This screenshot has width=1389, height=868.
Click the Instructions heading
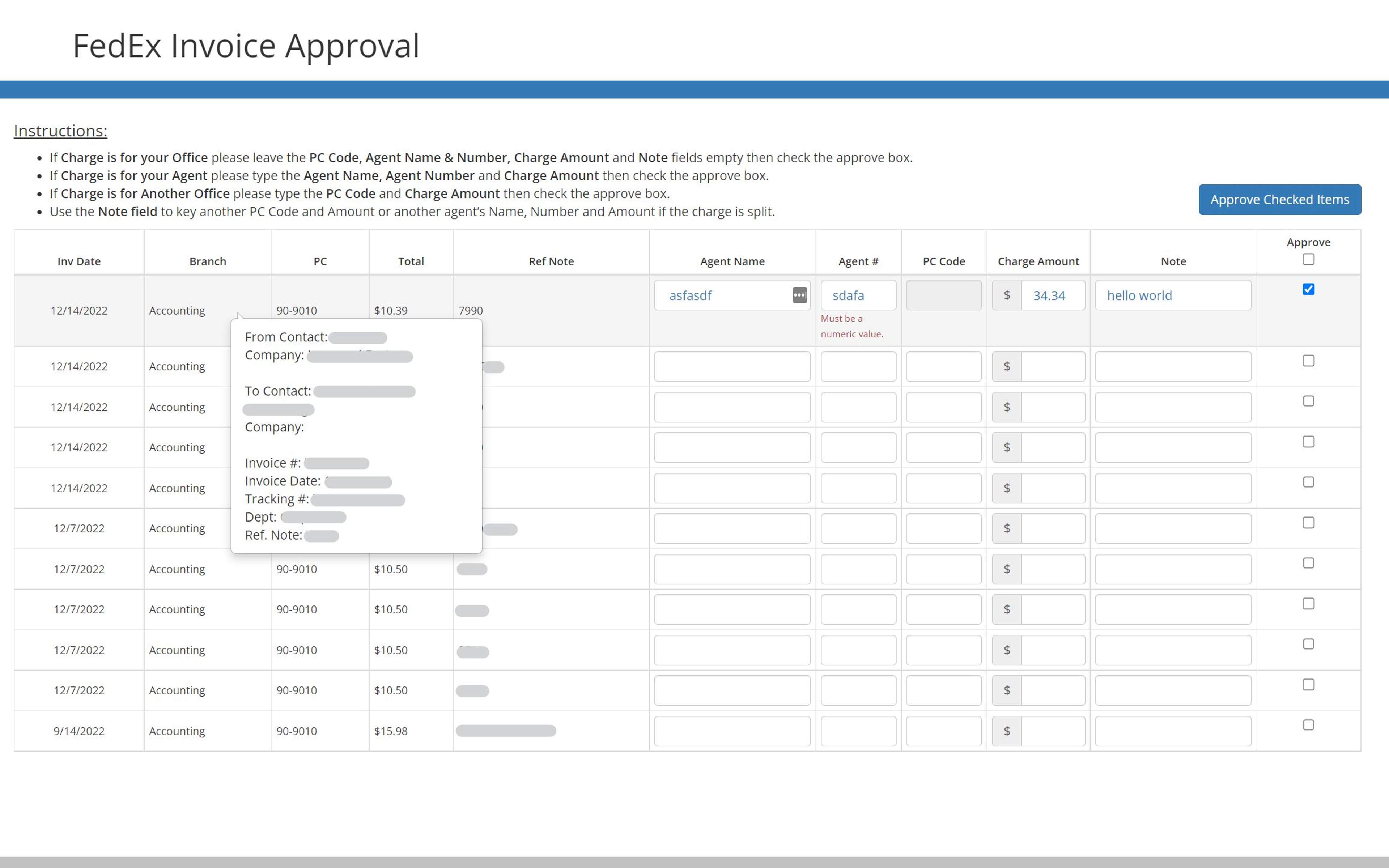pyautogui.click(x=60, y=131)
